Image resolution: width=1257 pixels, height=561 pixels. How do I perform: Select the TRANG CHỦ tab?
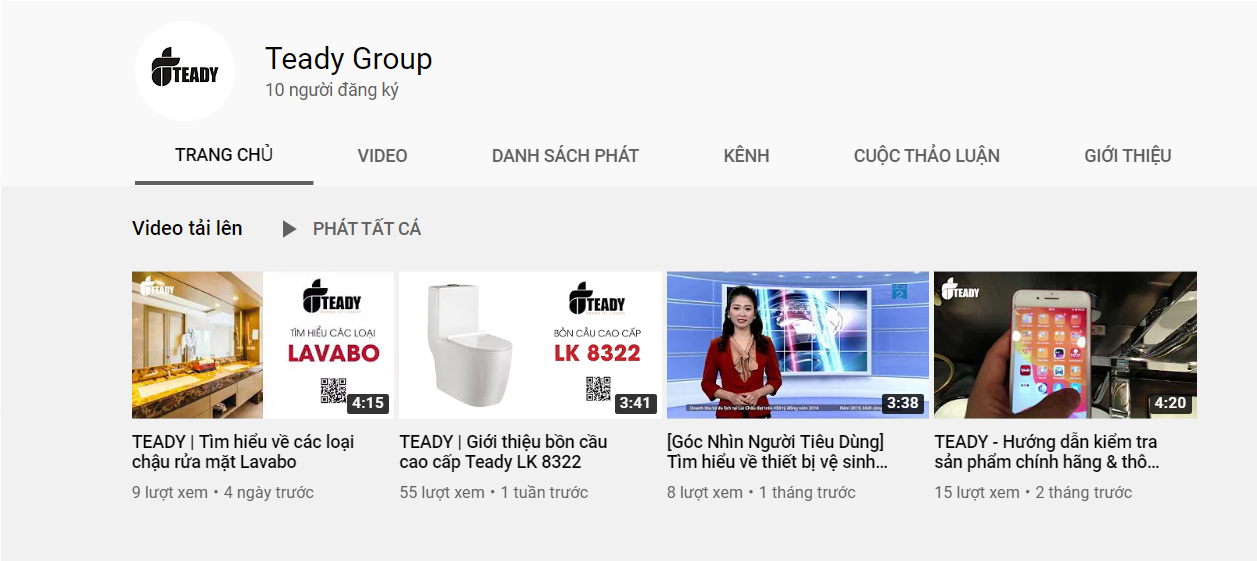click(x=224, y=155)
